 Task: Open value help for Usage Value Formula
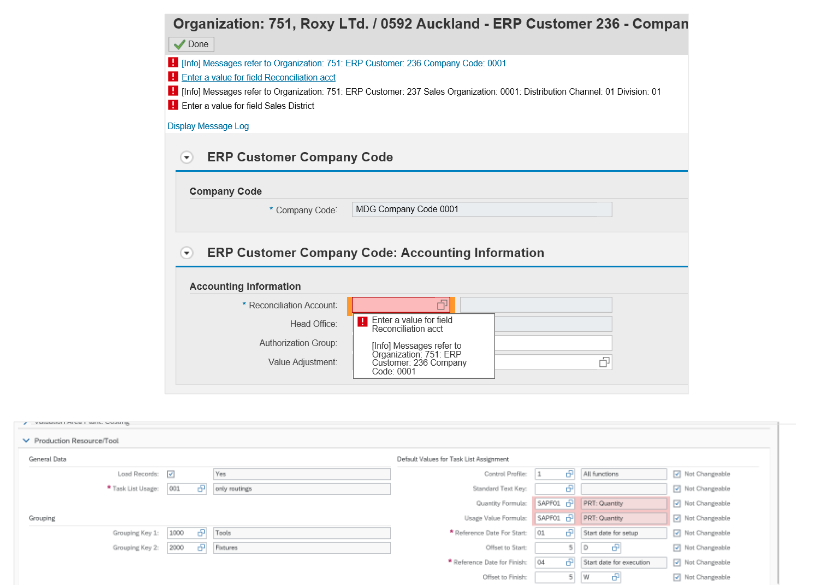point(570,518)
